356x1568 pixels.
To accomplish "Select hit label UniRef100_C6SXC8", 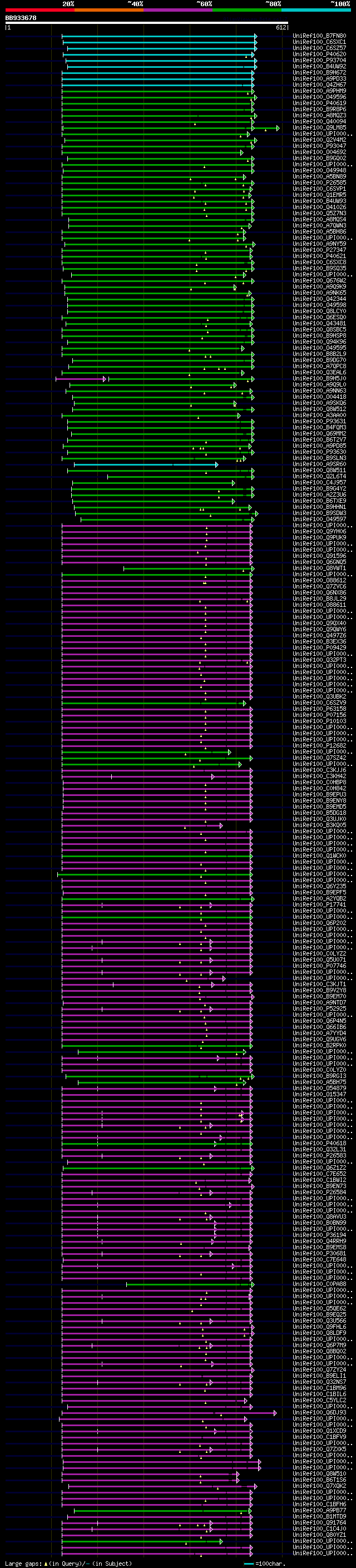I will click(x=319, y=263).
